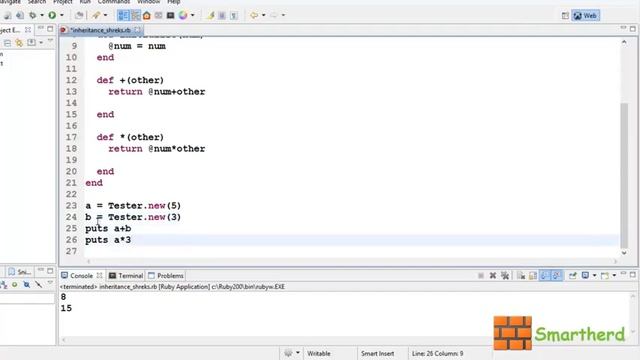
Task: Switch to the Web perspective
Action: pyautogui.click(x=585, y=16)
